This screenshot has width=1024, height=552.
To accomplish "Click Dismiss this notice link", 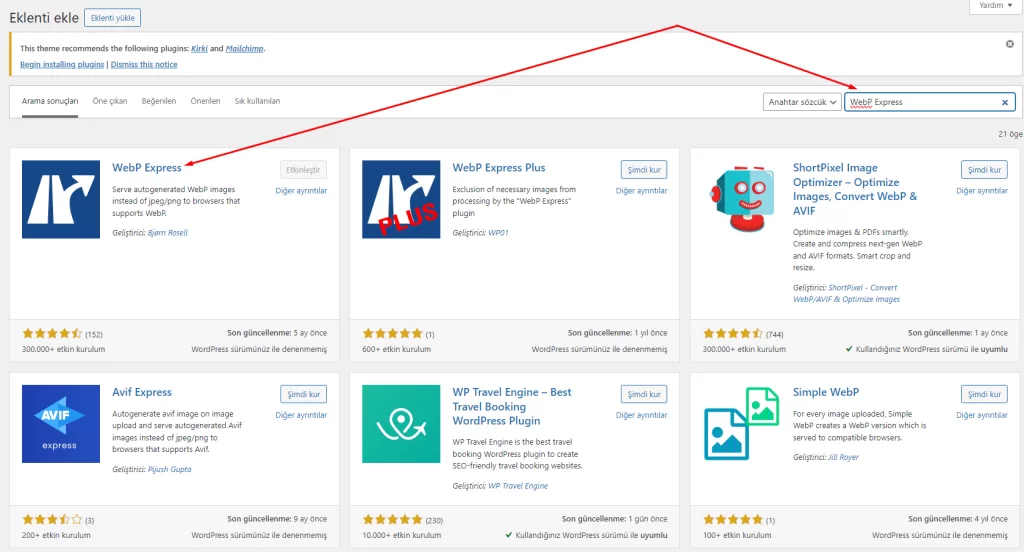I will (144, 65).
